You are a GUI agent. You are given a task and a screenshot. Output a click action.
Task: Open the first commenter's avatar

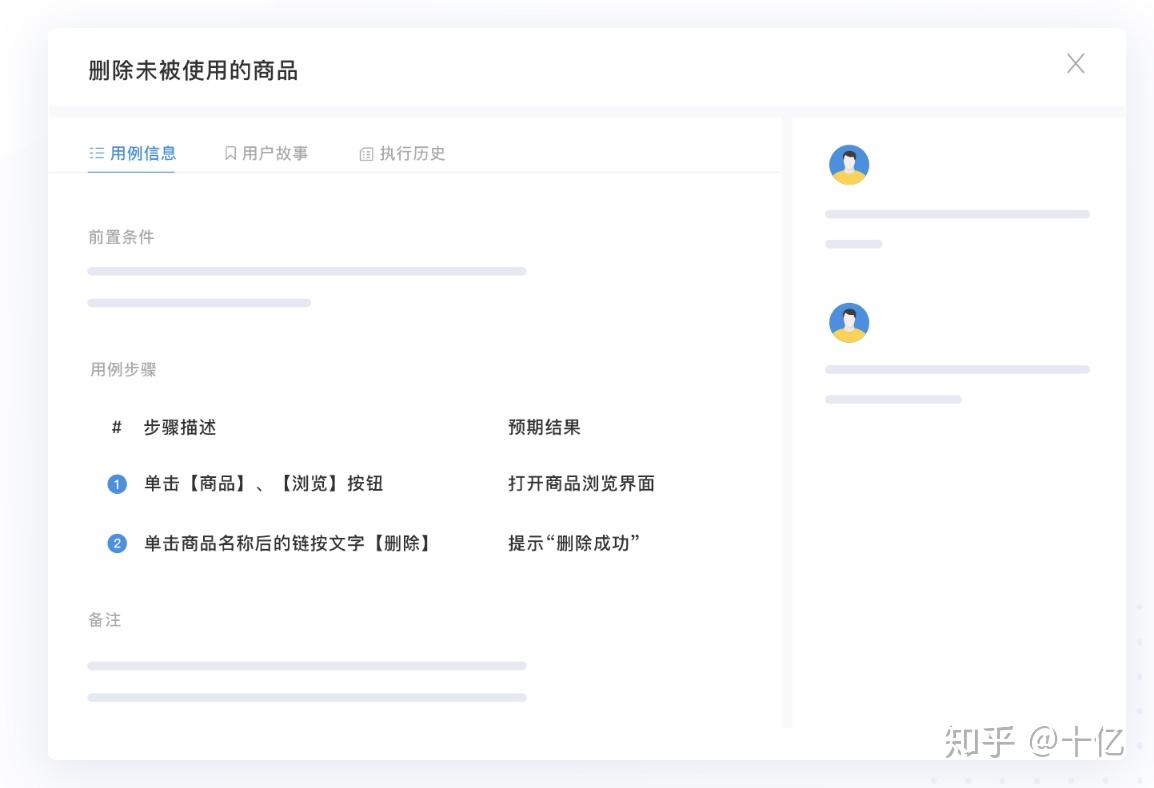(x=849, y=163)
